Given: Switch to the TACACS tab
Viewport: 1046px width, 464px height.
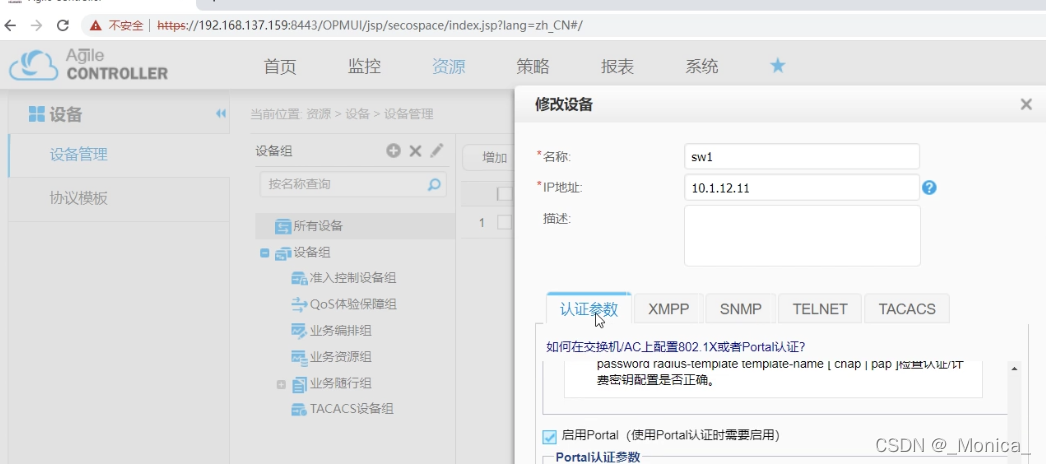Looking at the screenshot, I should click(x=907, y=309).
